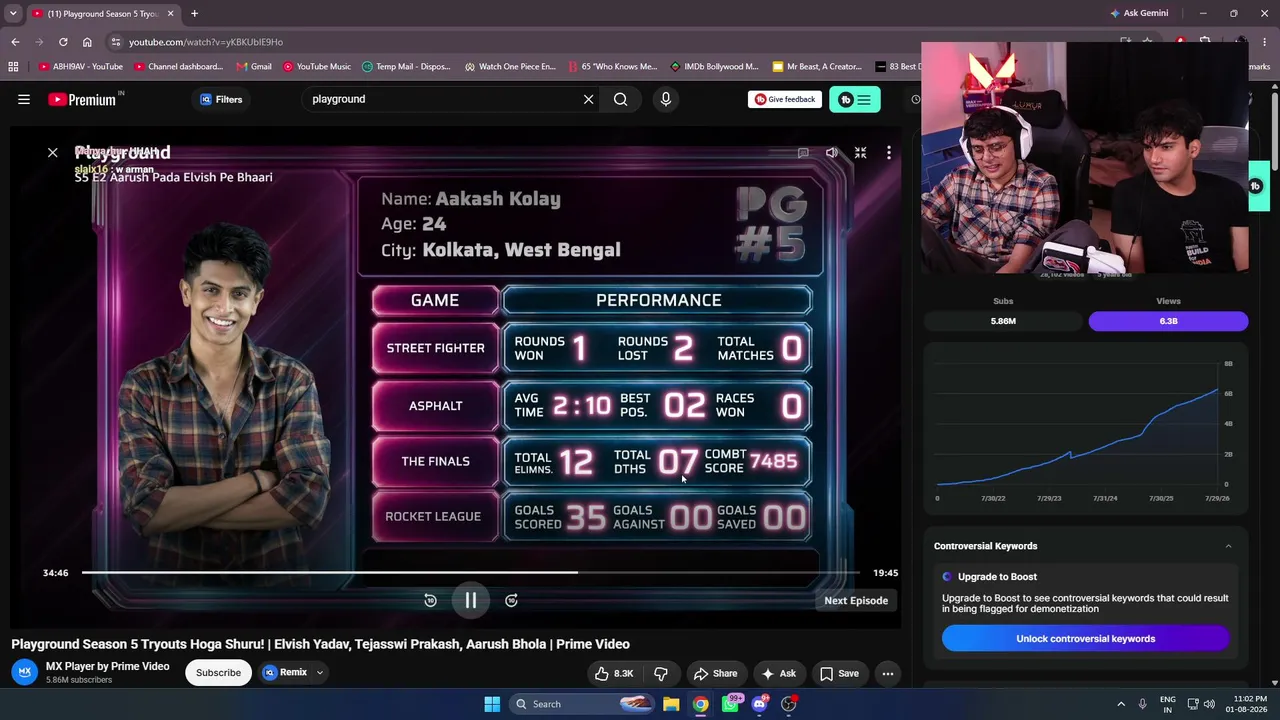Show hidden system tray icons
This screenshot has width=1280, height=720.
[1121, 704]
